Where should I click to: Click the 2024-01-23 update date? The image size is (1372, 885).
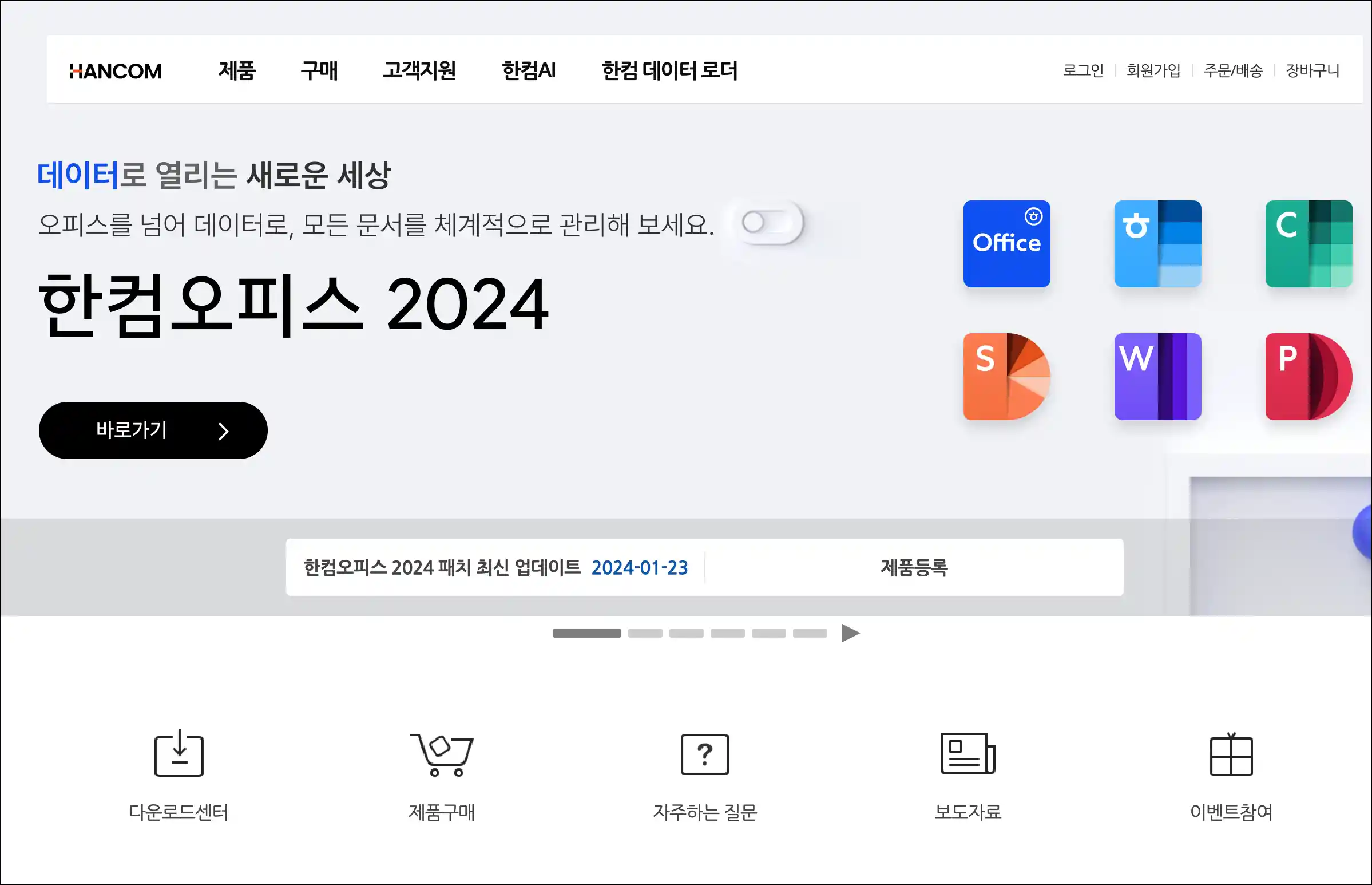click(639, 568)
